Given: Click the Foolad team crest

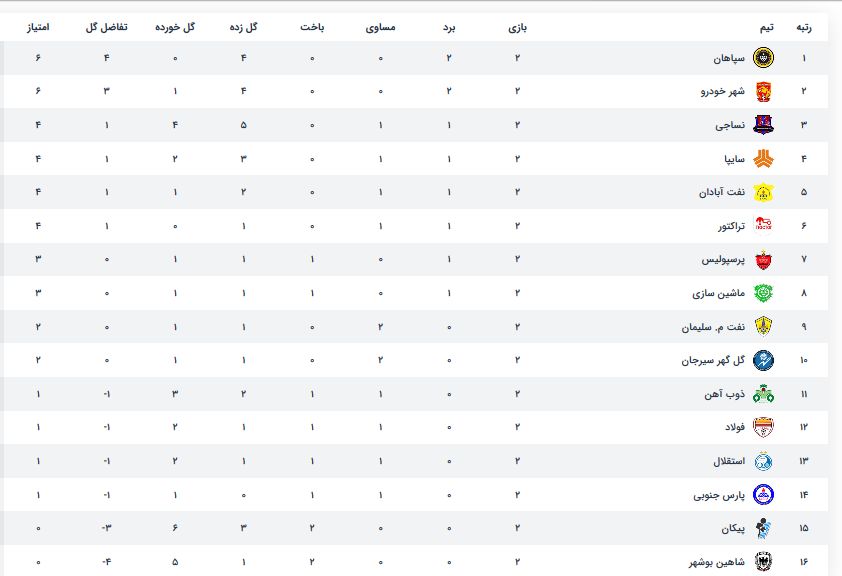Looking at the screenshot, I should [763, 427].
